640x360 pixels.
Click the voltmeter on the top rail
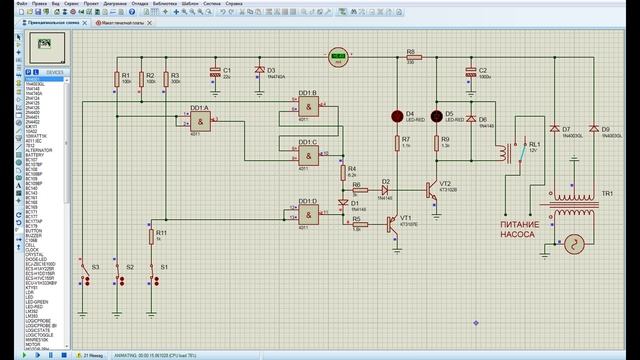pos(338,57)
